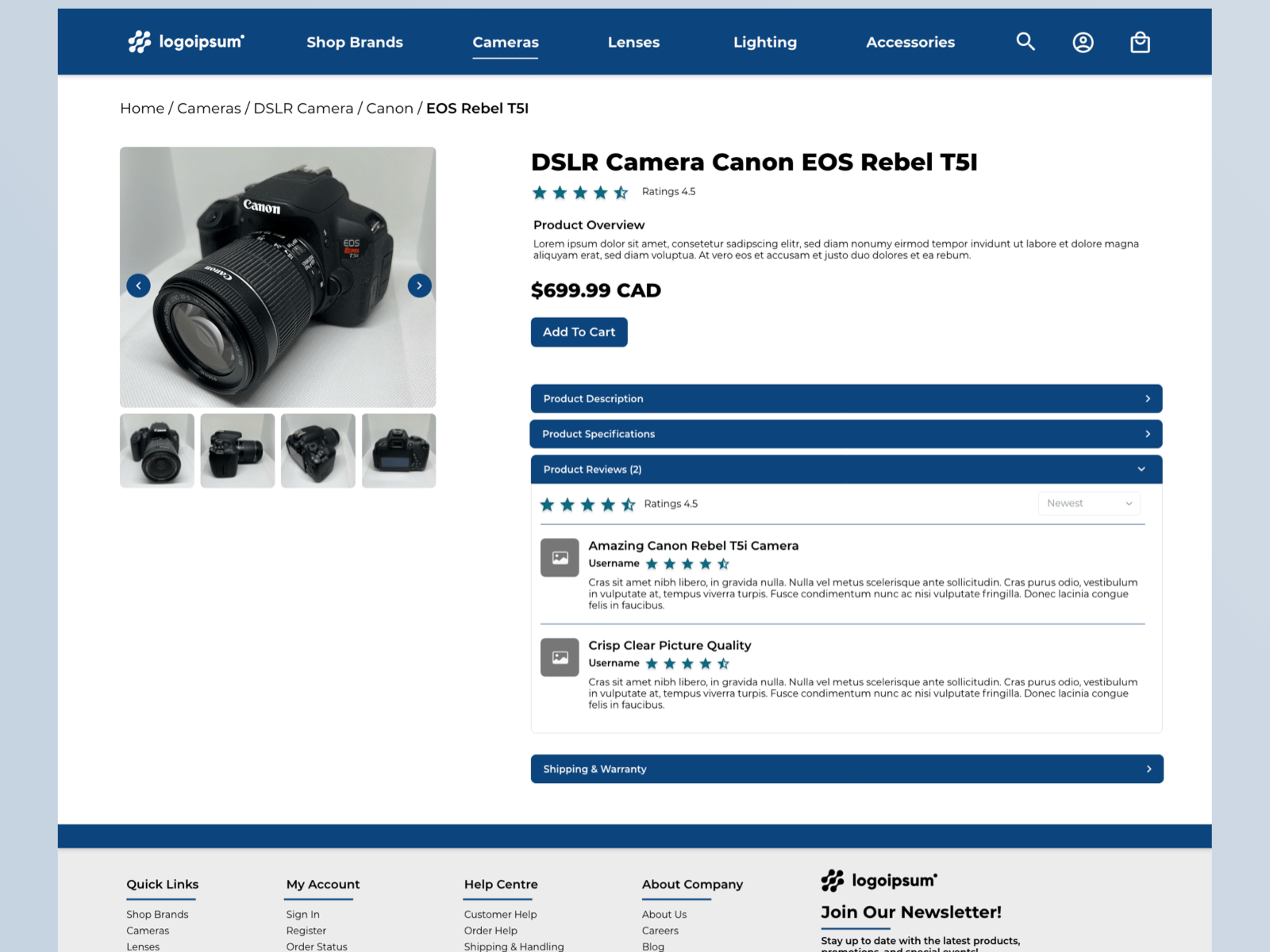The height and width of the screenshot is (952, 1270).
Task: Click first review's image placeholder avatar
Action: point(560,558)
